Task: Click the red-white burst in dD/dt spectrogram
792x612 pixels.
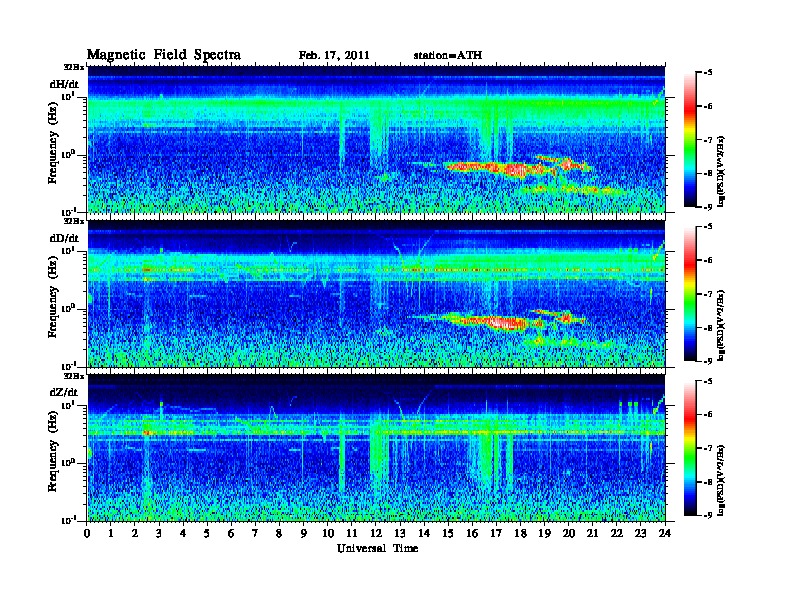Action: (x=507, y=322)
